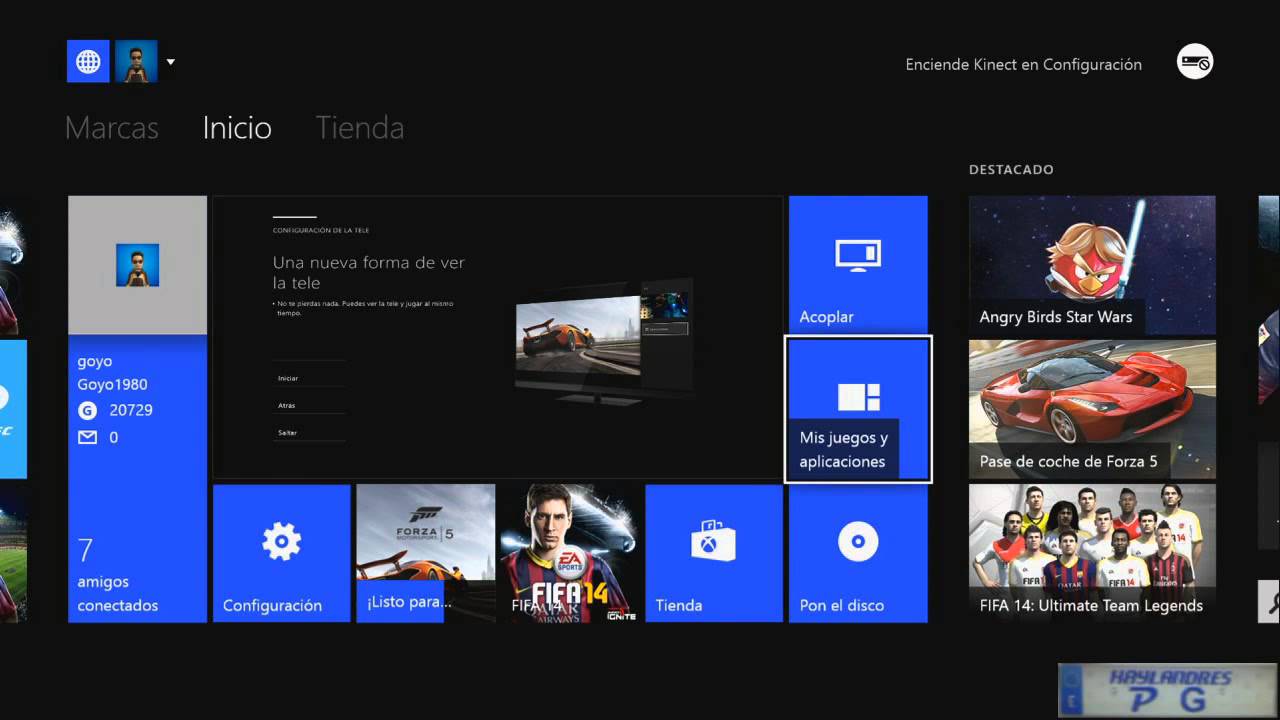This screenshot has height=720, width=1280.
Task: Click the Saltar option in TV setup
Action: (x=288, y=432)
